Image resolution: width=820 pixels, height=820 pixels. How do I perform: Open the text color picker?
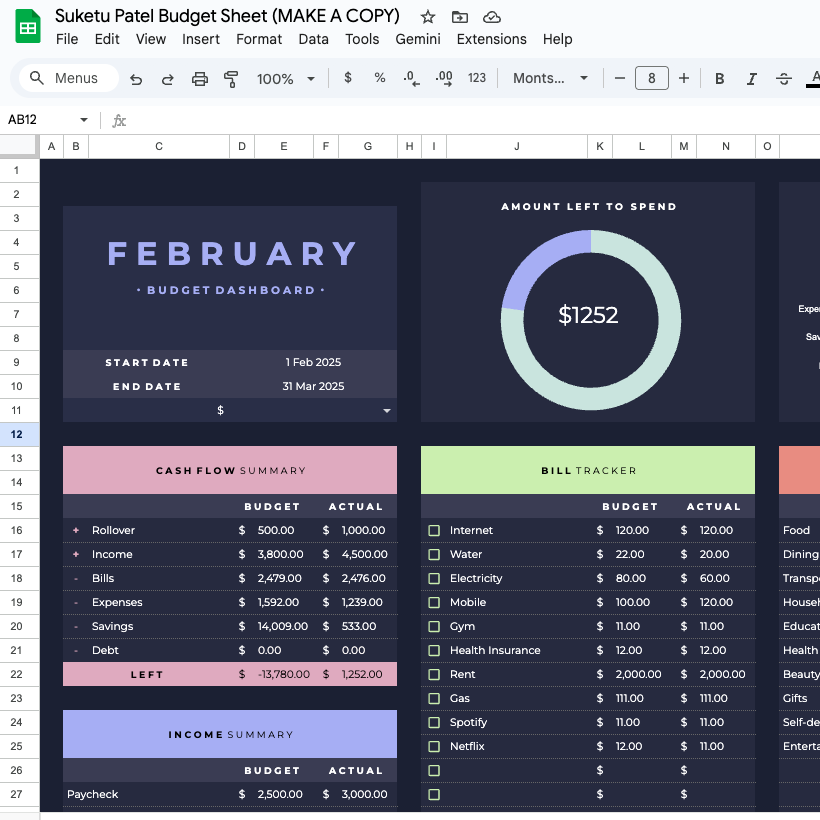(812, 79)
